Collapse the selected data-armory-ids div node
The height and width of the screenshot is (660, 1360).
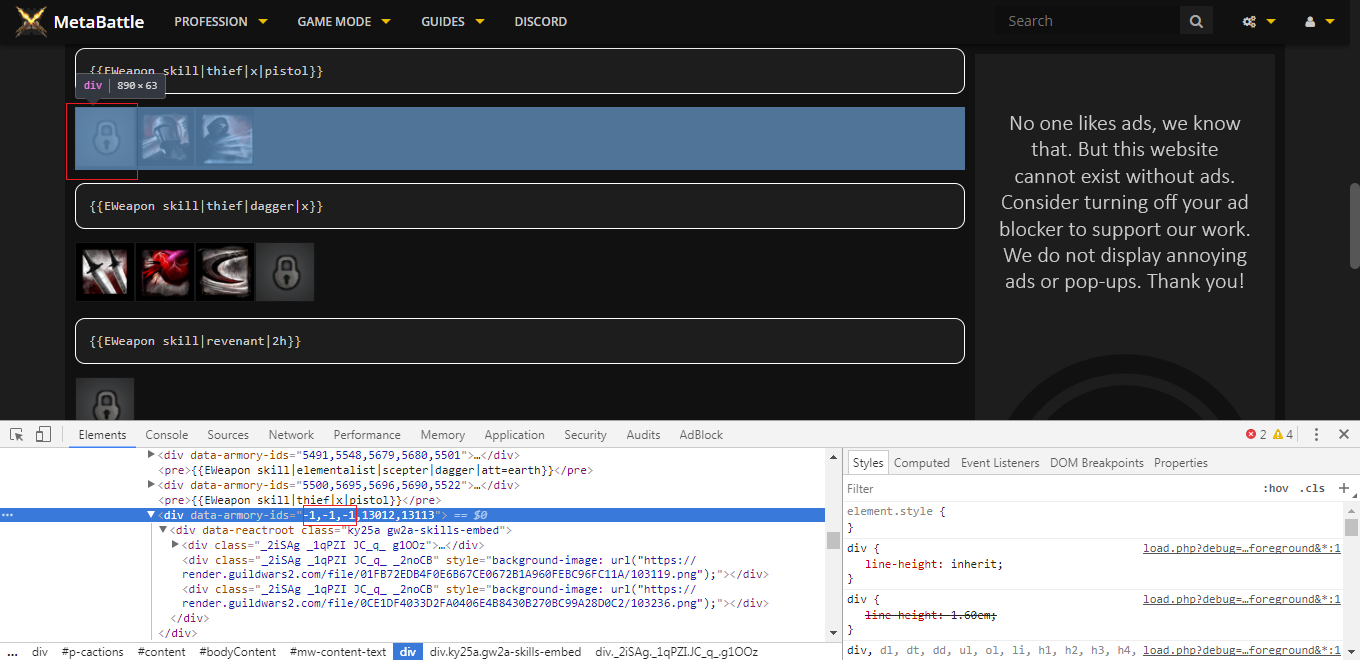coord(152,515)
